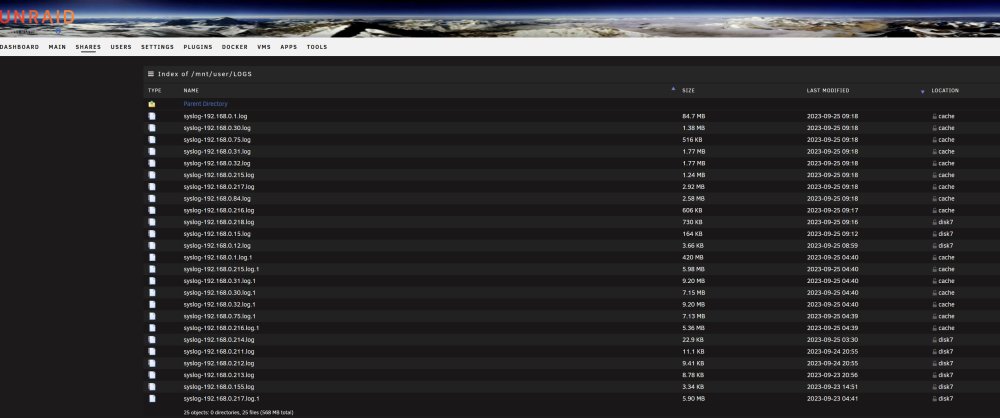The width and height of the screenshot is (1000, 418).
Task: Open the Shares page
Action: (x=88, y=47)
